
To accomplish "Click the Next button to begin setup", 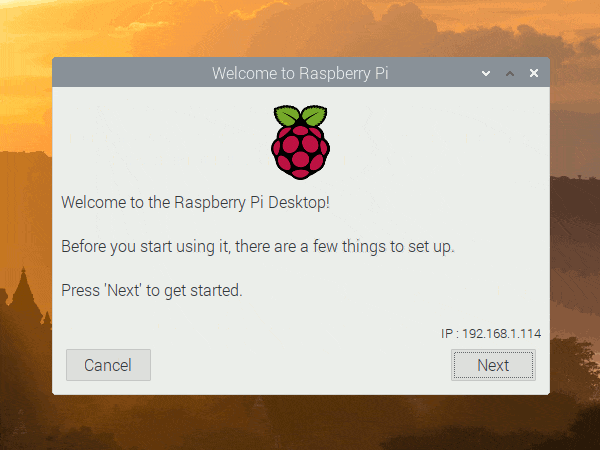I will point(493,365).
